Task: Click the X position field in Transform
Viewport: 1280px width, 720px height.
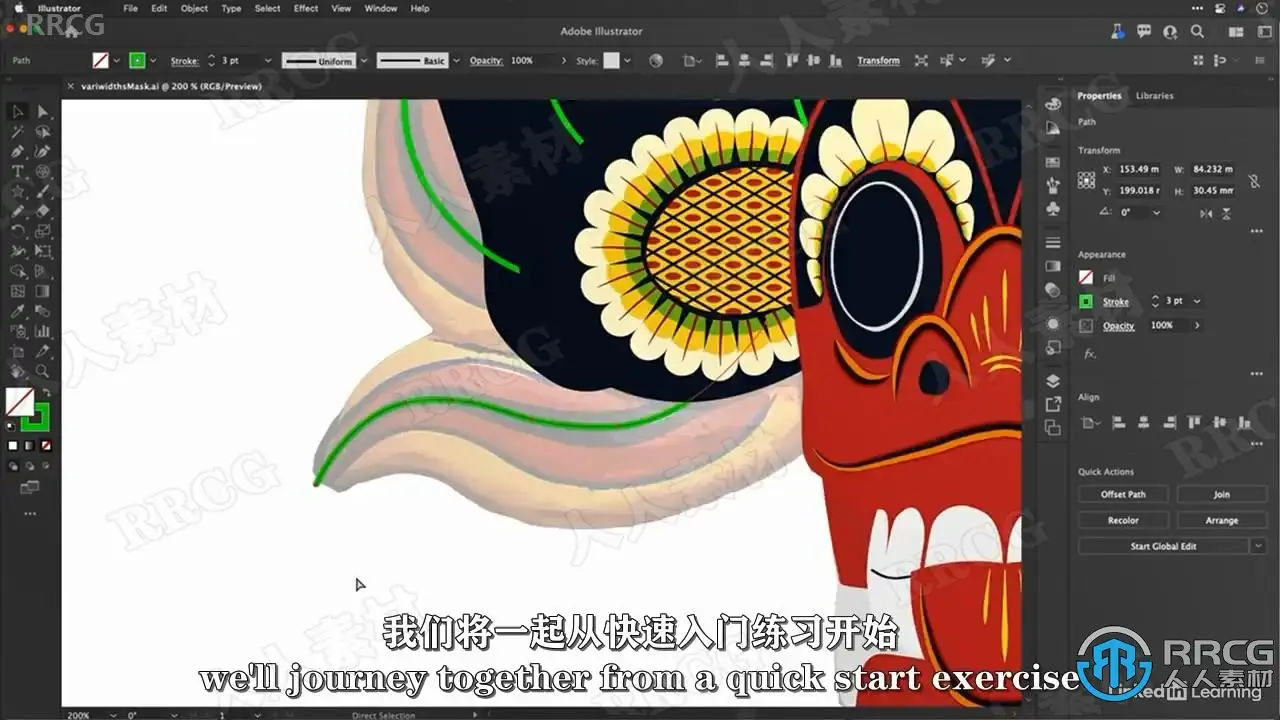Action: coord(1139,170)
